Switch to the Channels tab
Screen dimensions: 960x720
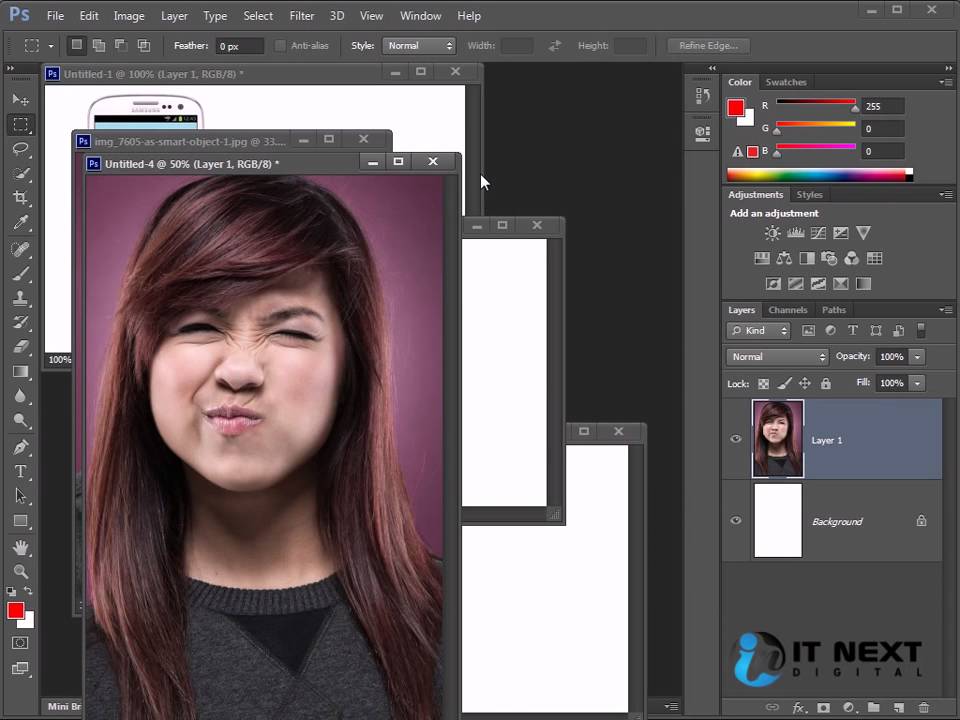click(x=788, y=310)
